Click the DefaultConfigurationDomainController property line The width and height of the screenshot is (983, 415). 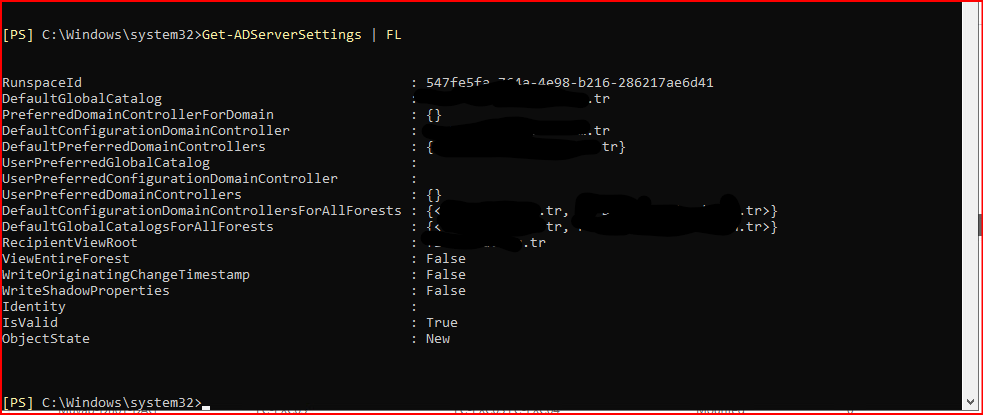[146, 131]
